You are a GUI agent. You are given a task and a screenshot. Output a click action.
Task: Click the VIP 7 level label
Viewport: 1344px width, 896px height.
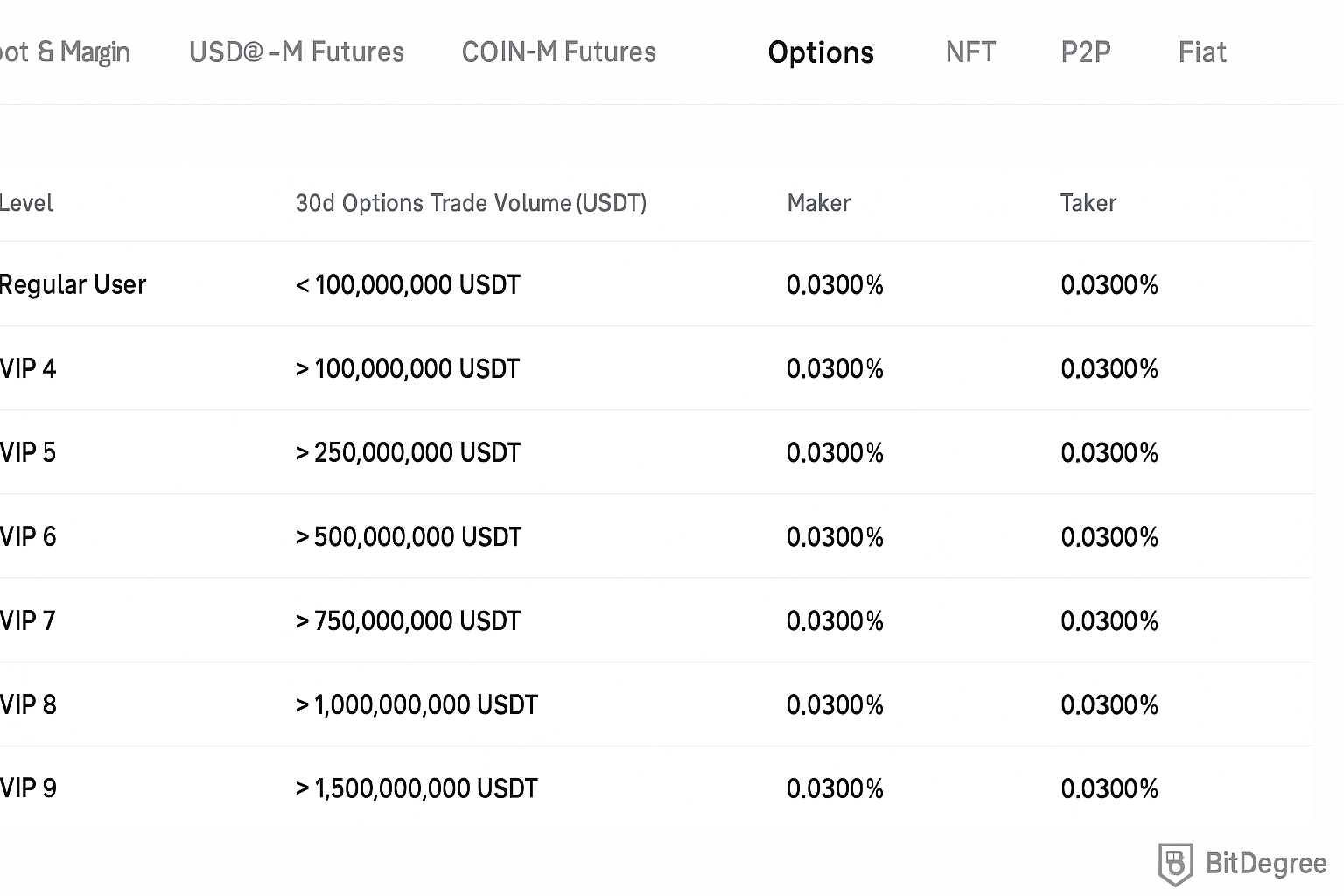click(28, 620)
